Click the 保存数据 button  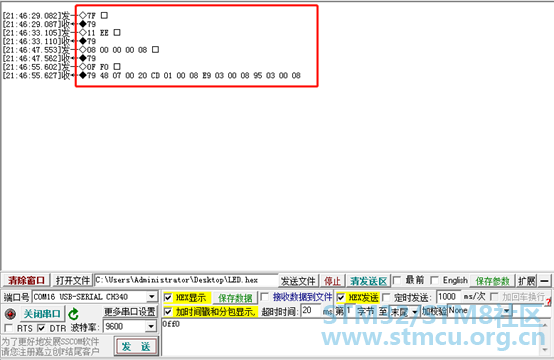(235, 298)
